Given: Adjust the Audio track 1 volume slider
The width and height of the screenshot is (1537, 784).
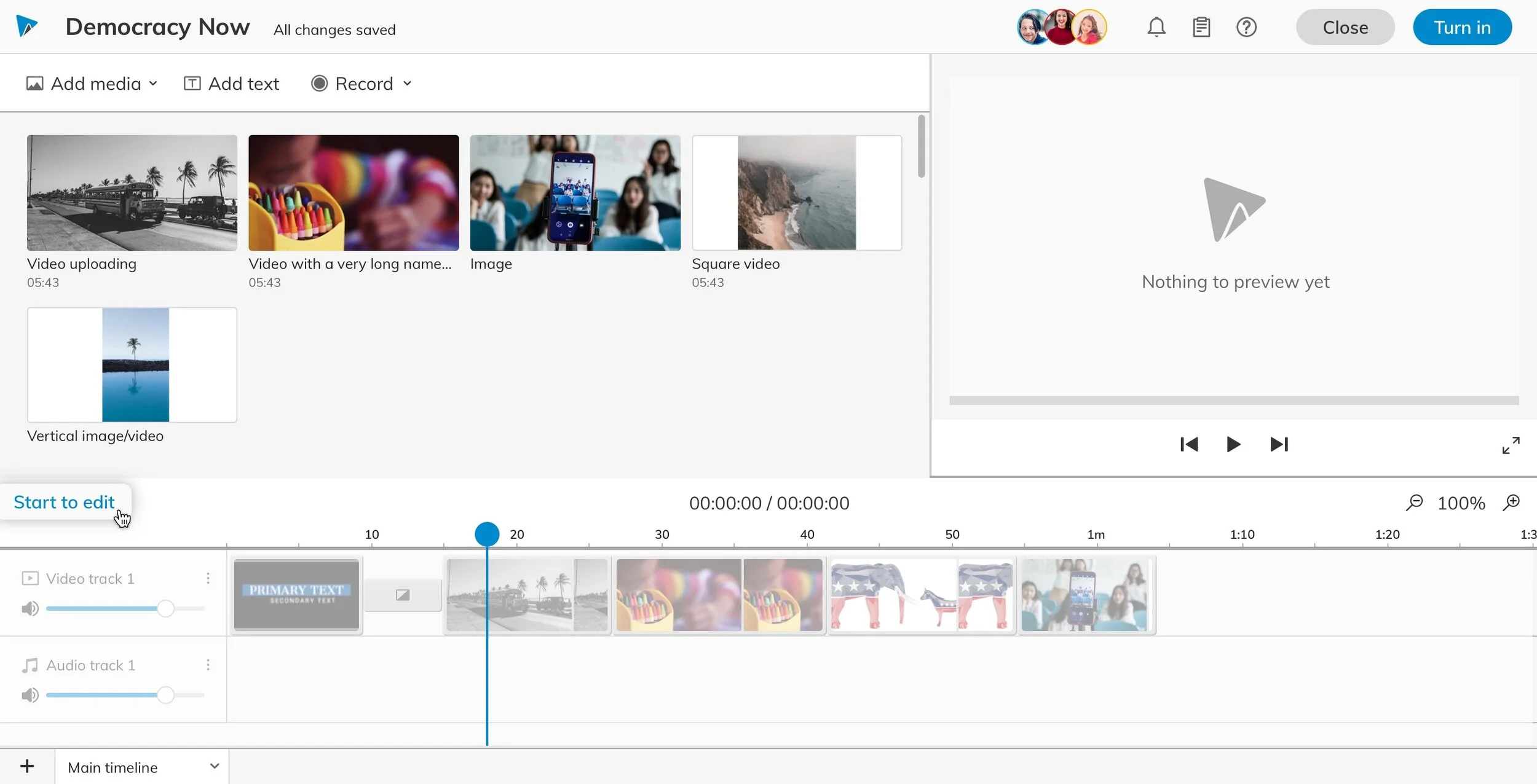Looking at the screenshot, I should point(165,695).
